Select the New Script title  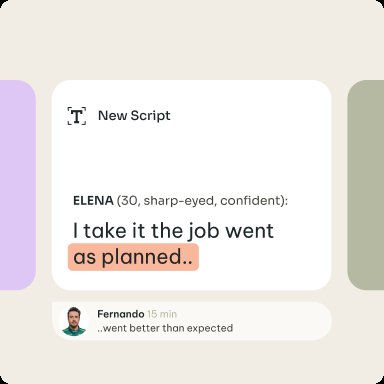pyautogui.click(x=134, y=116)
